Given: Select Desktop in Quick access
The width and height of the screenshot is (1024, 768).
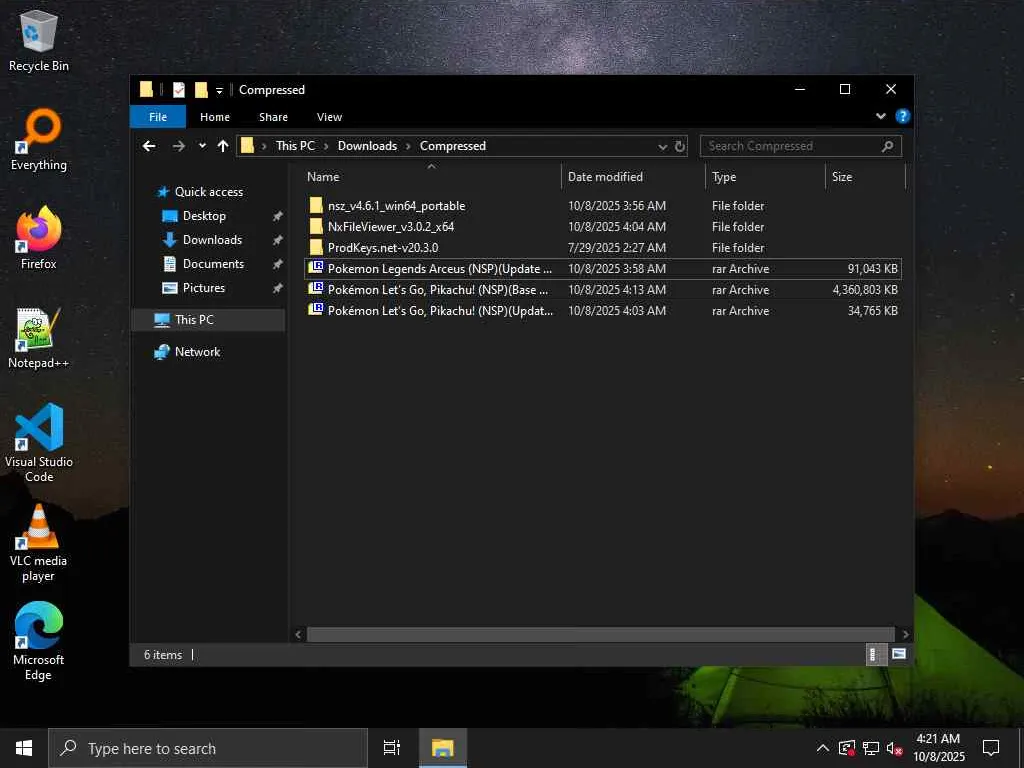Looking at the screenshot, I should [x=204, y=216].
